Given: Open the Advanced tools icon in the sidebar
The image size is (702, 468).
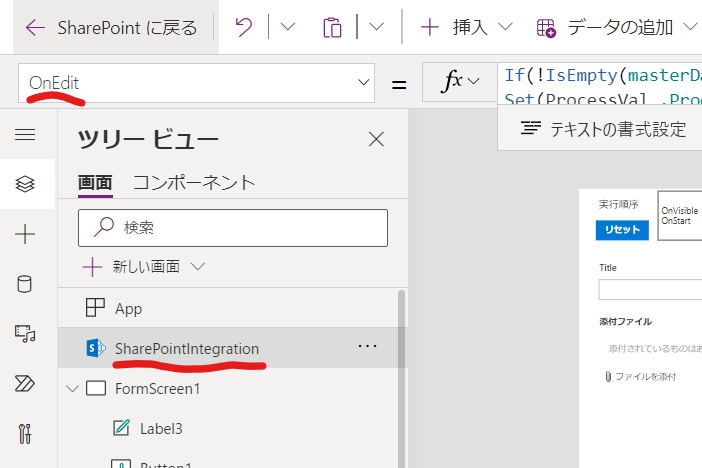Looking at the screenshot, I should pyautogui.click(x=25, y=434).
